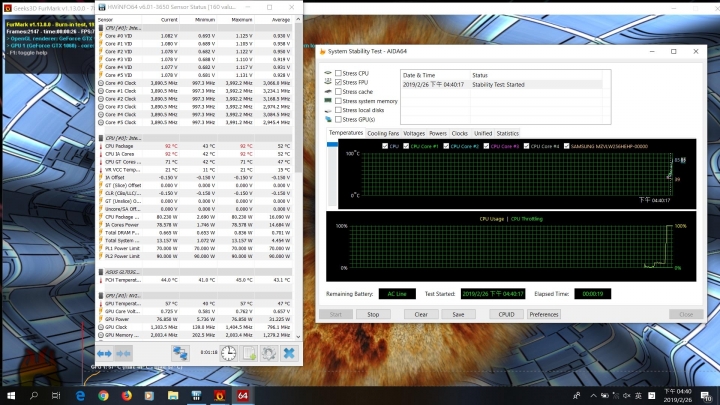Click taskbar clock showing 04:40

(677, 395)
